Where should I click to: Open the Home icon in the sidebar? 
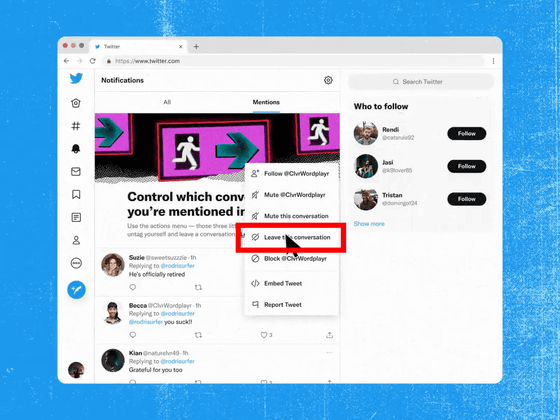click(x=76, y=103)
